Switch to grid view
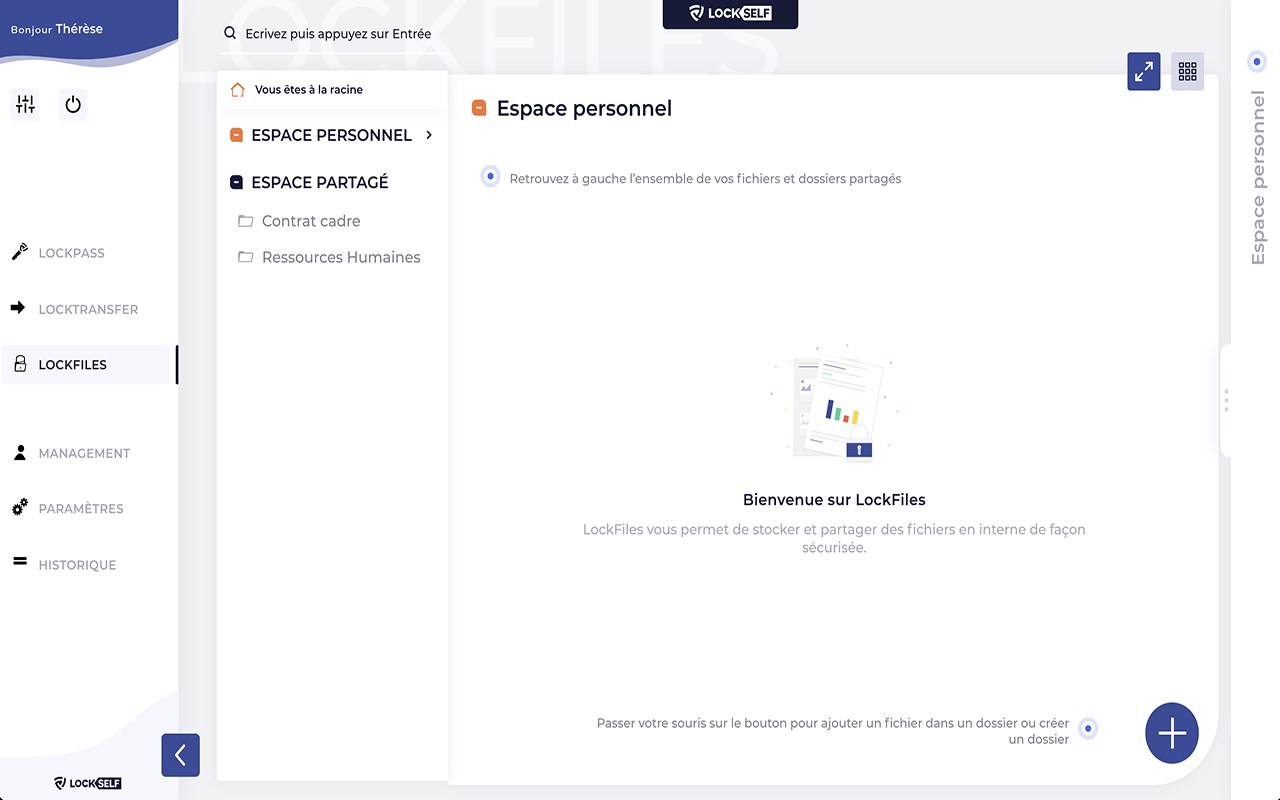 (1188, 71)
